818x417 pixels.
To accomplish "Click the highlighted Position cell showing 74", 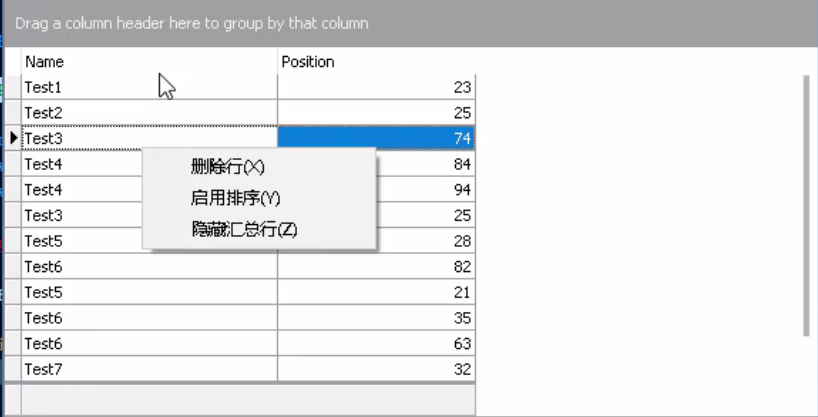I will coord(376,138).
